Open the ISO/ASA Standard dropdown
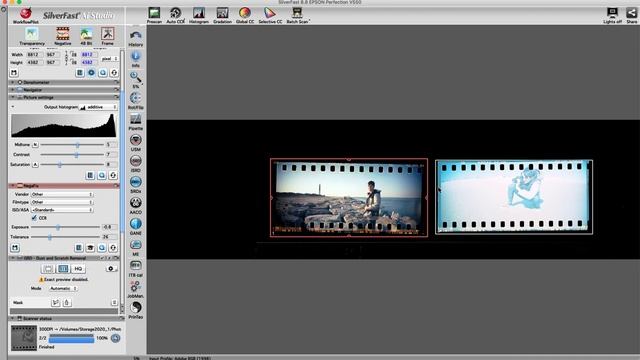Screen dimensions: 640x360 click(62, 210)
